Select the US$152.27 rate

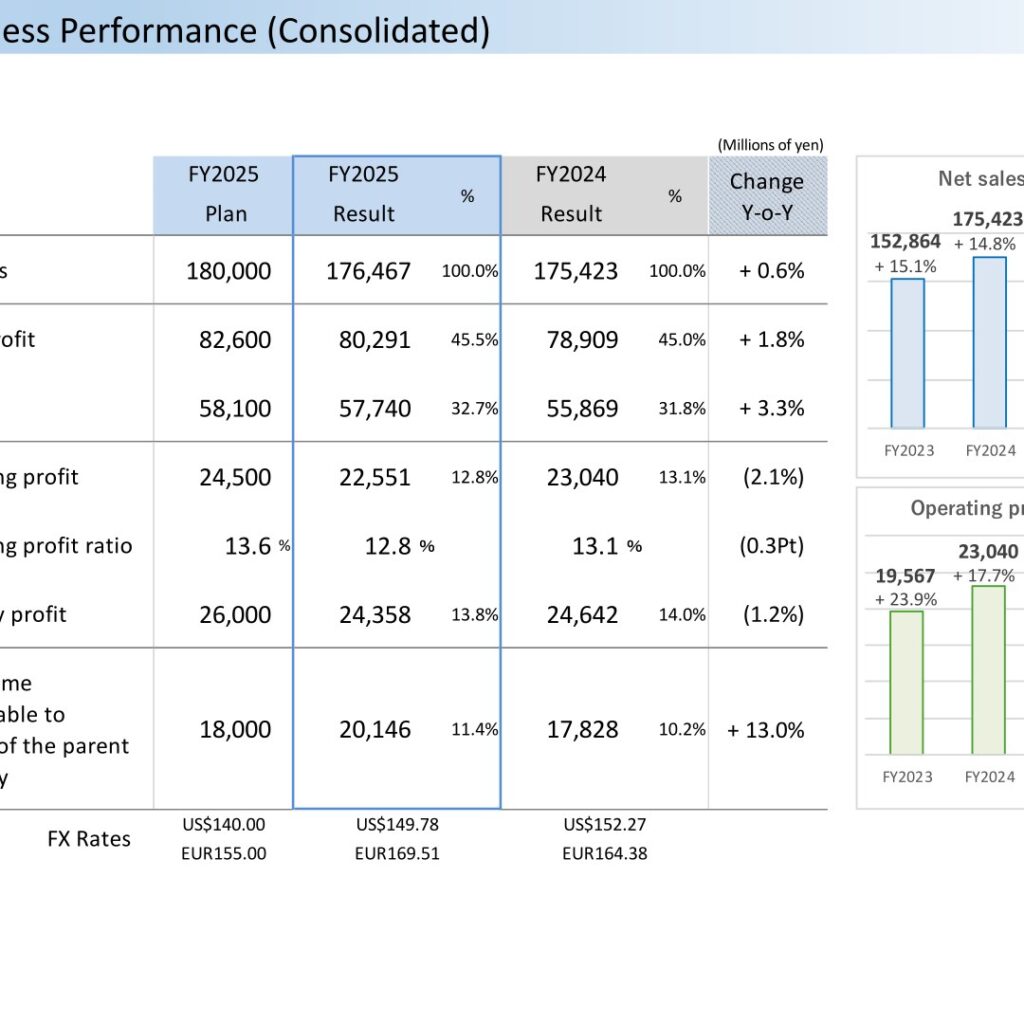click(605, 825)
